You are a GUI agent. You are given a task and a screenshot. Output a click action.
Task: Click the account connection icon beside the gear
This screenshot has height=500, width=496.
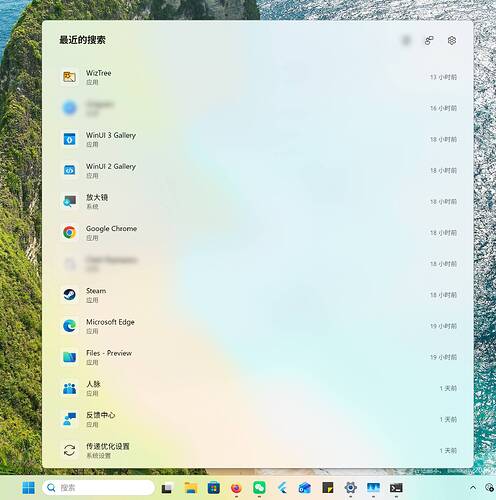(429, 41)
